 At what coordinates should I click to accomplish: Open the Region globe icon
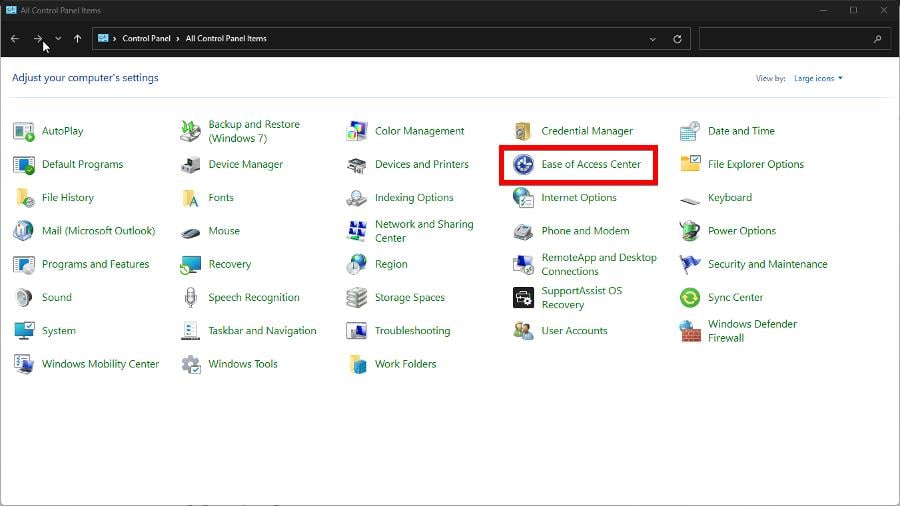click(356, 264)
